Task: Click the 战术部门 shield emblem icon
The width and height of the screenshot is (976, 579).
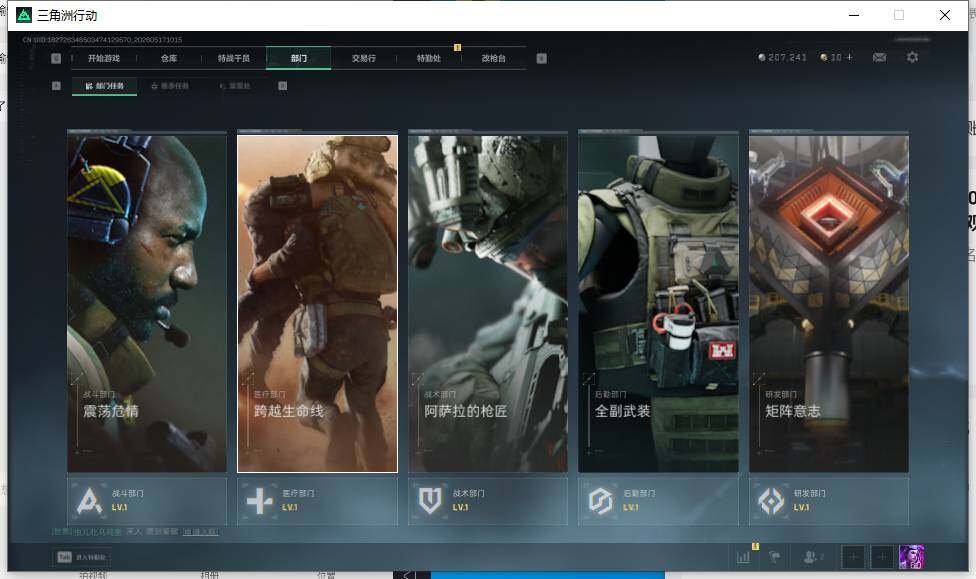Action: [430, 501]
